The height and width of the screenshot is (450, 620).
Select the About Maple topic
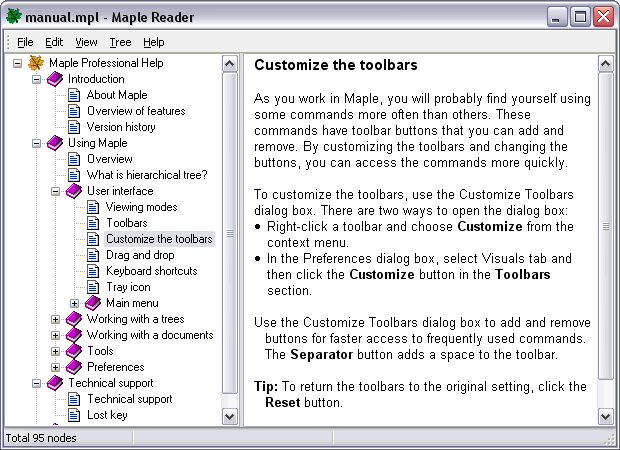tap(117, 95)
